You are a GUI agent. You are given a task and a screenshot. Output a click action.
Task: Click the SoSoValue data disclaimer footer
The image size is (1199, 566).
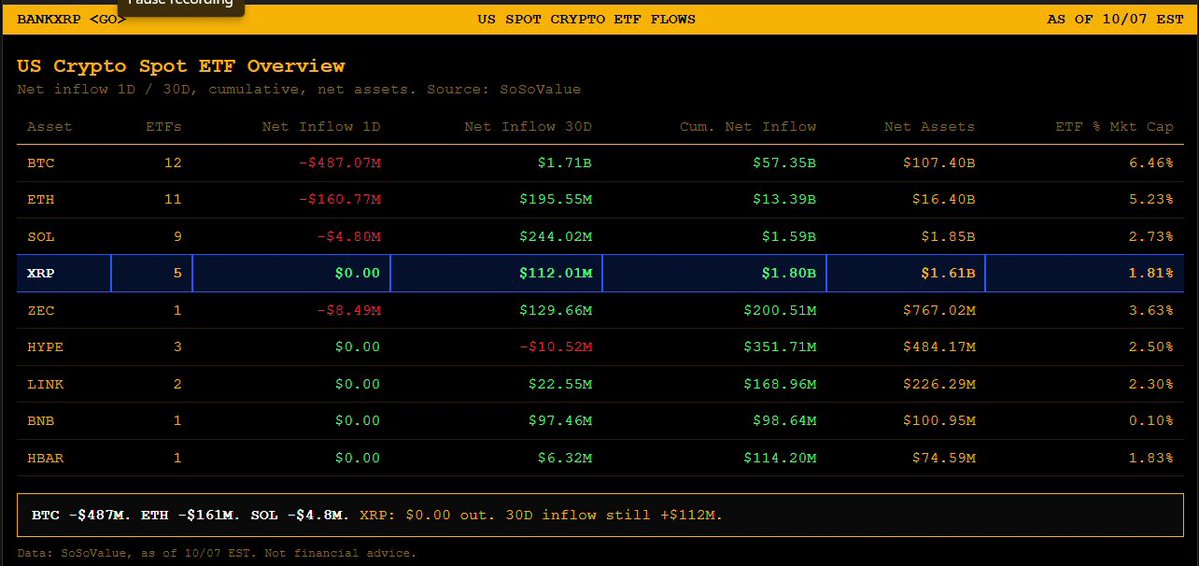[216, 552]
